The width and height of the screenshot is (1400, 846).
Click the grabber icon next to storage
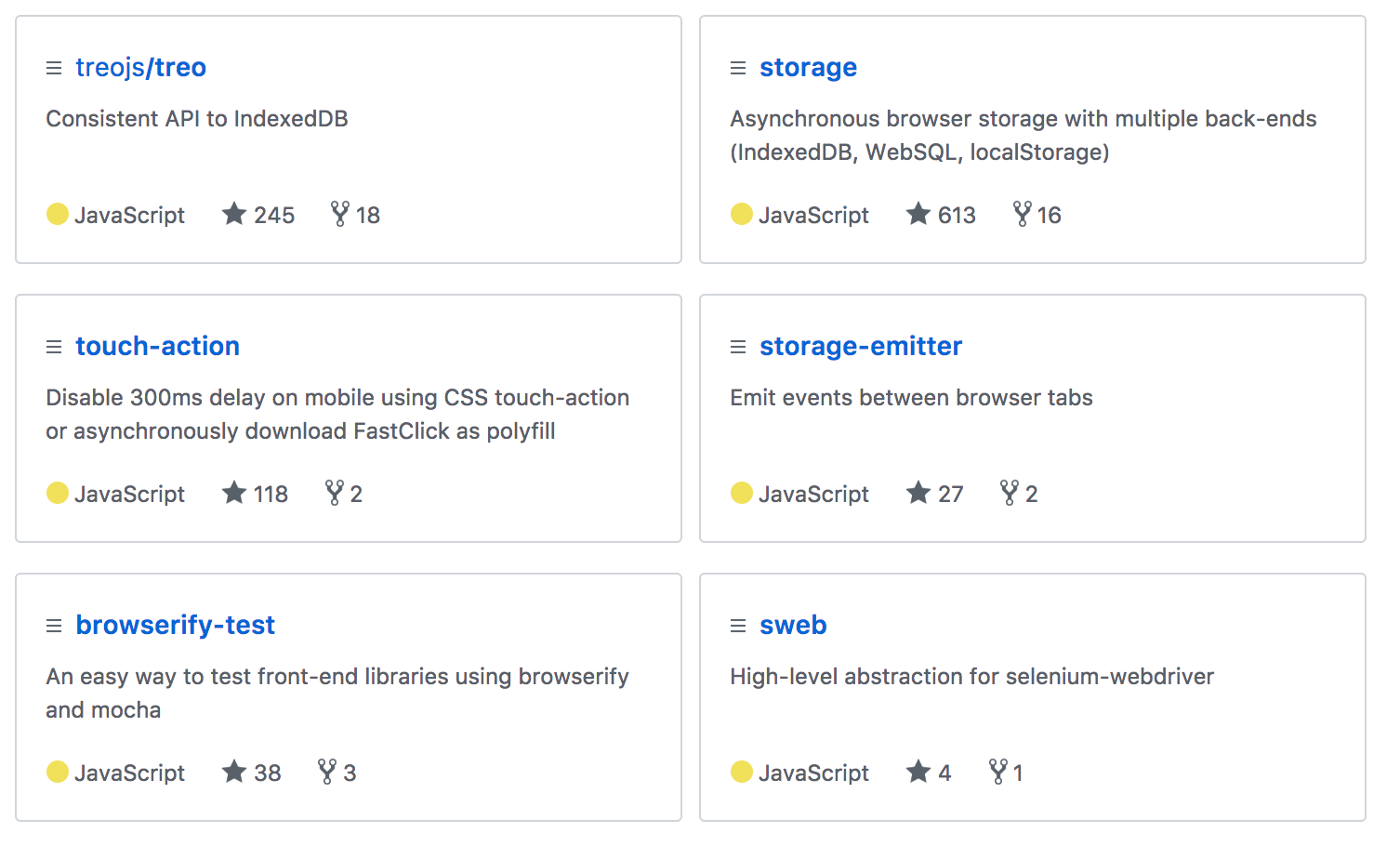(738, 68)
